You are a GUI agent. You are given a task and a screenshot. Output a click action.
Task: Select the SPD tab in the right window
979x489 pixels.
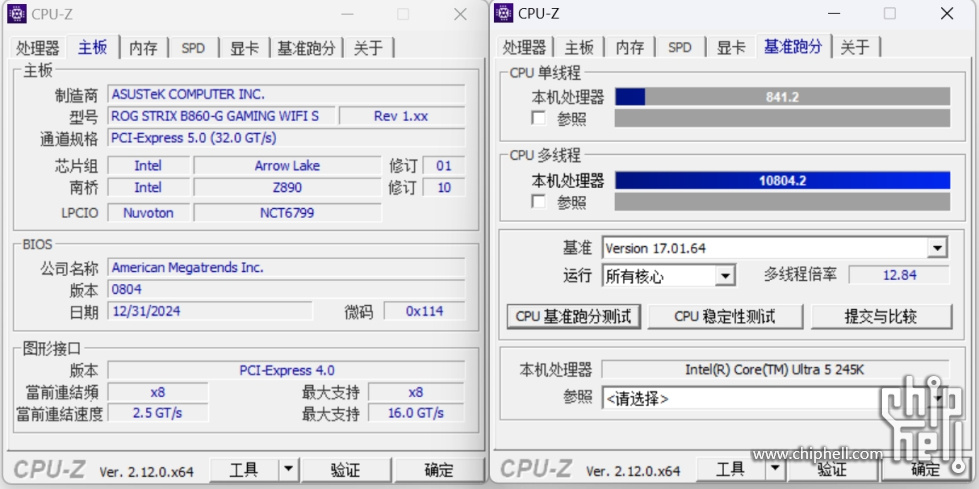point(679,48)
